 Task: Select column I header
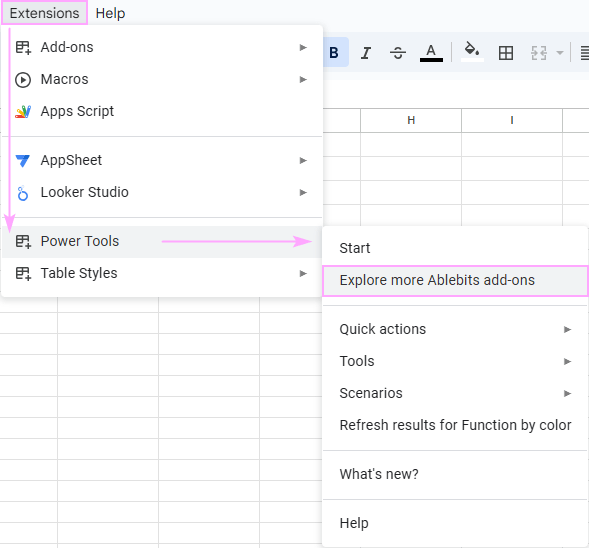pos(512,121)
